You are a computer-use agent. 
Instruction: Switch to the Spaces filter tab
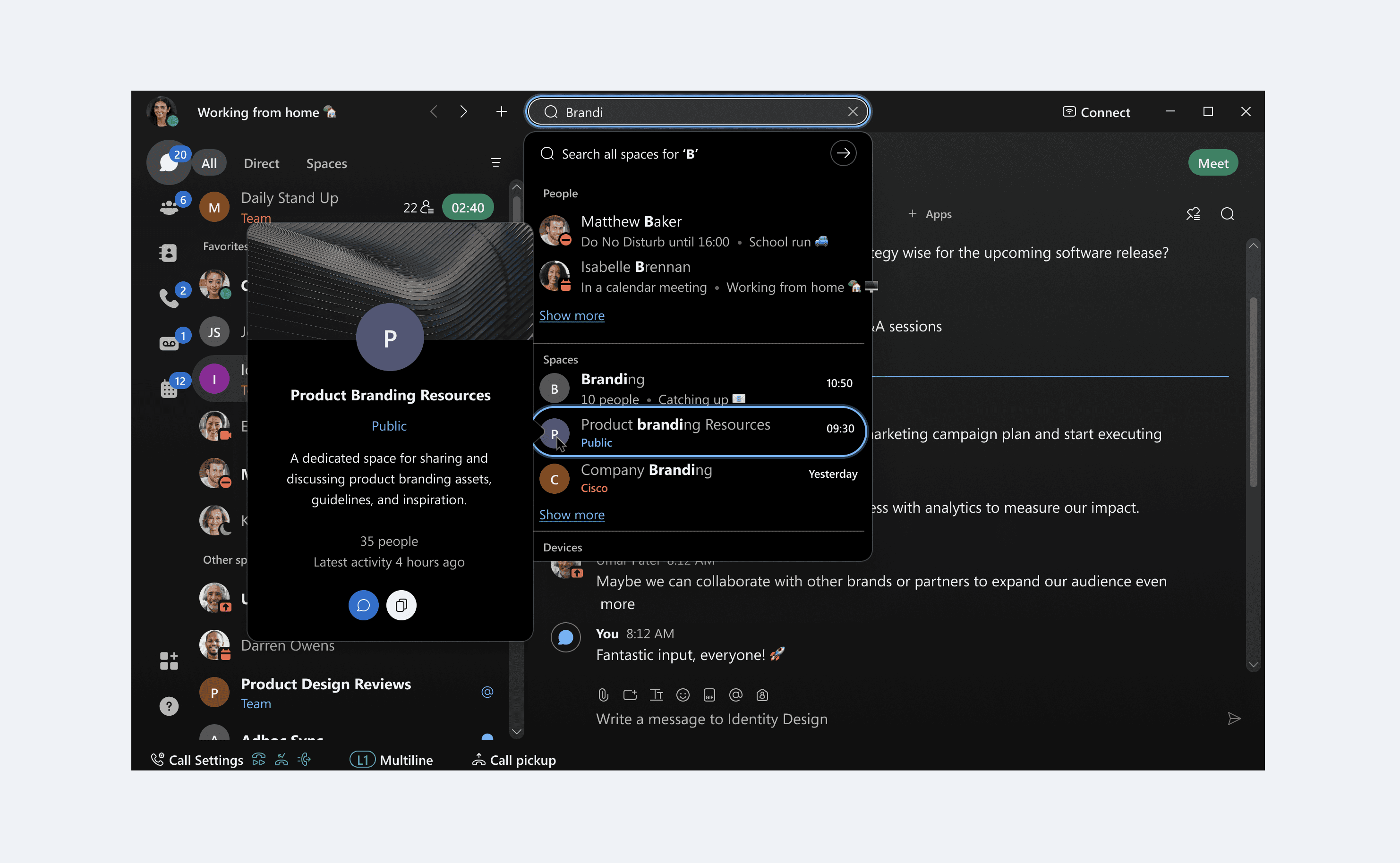tap(326, 163)
